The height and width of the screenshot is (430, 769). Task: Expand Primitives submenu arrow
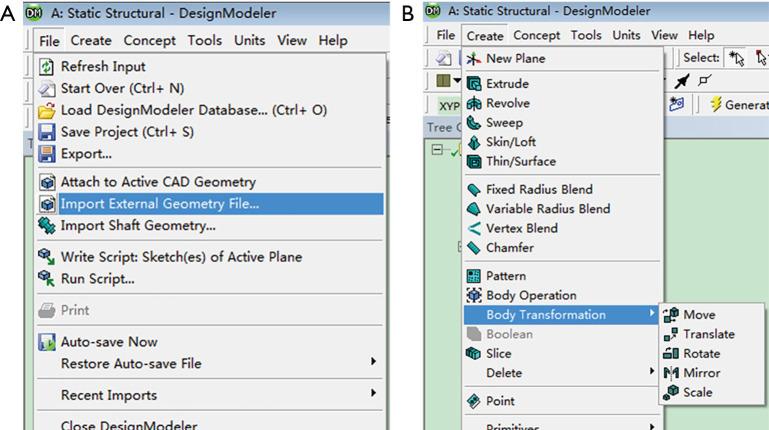[x=652, y=426]
